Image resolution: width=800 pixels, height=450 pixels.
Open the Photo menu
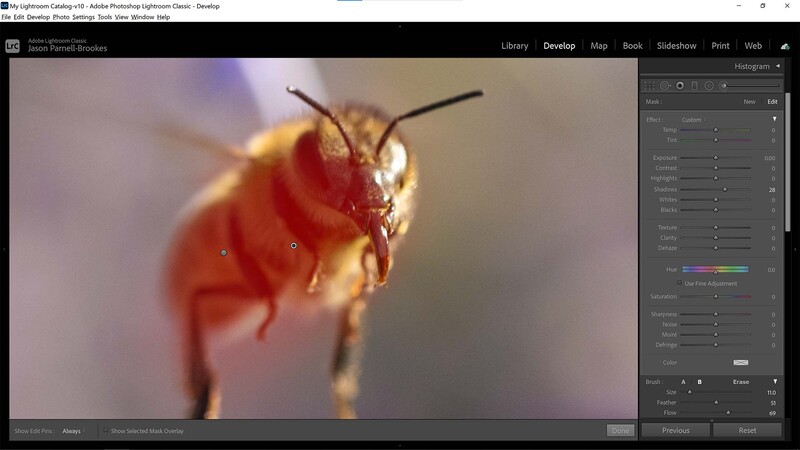(x=61, y=17)
